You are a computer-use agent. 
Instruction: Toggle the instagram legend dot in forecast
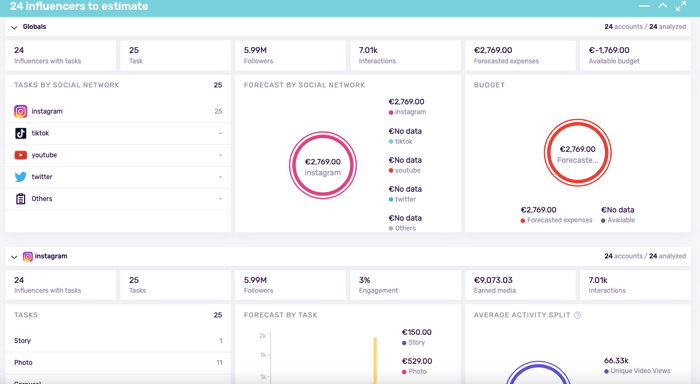(x=391, y=113)
